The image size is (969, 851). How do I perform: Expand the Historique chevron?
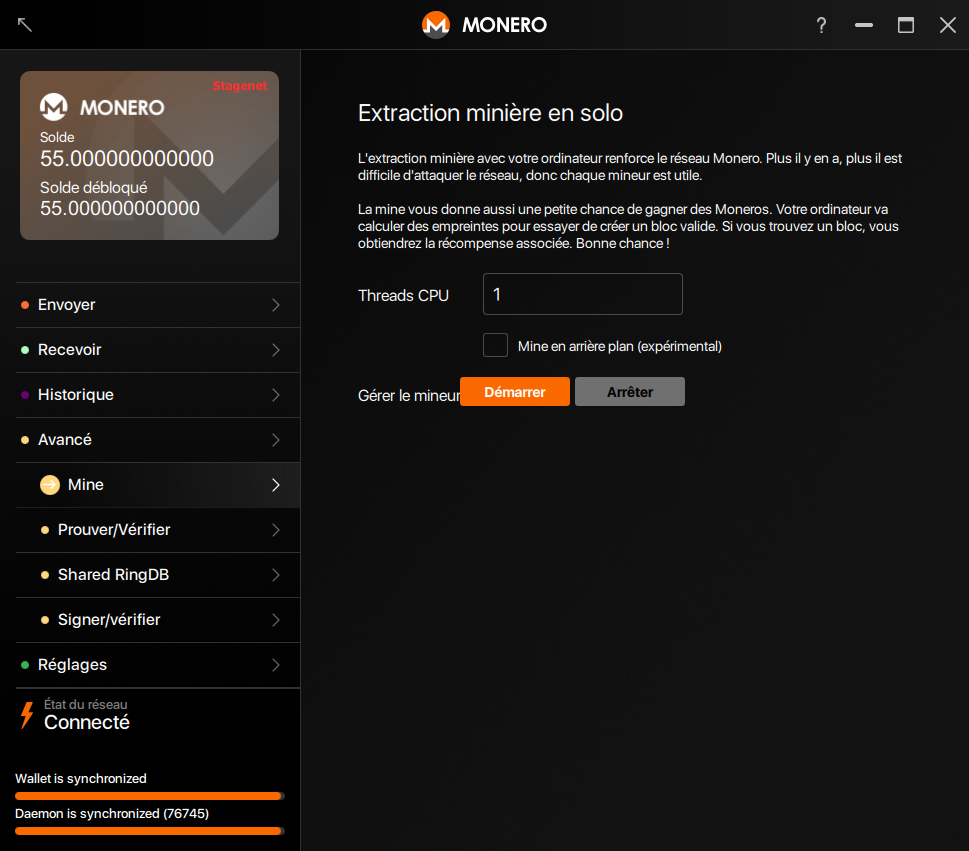(276, 395)
